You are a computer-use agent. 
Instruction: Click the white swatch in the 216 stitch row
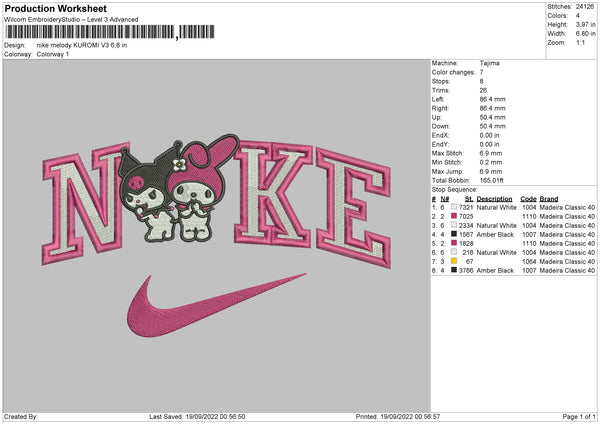pyautogui.click(x=454, y=252)
